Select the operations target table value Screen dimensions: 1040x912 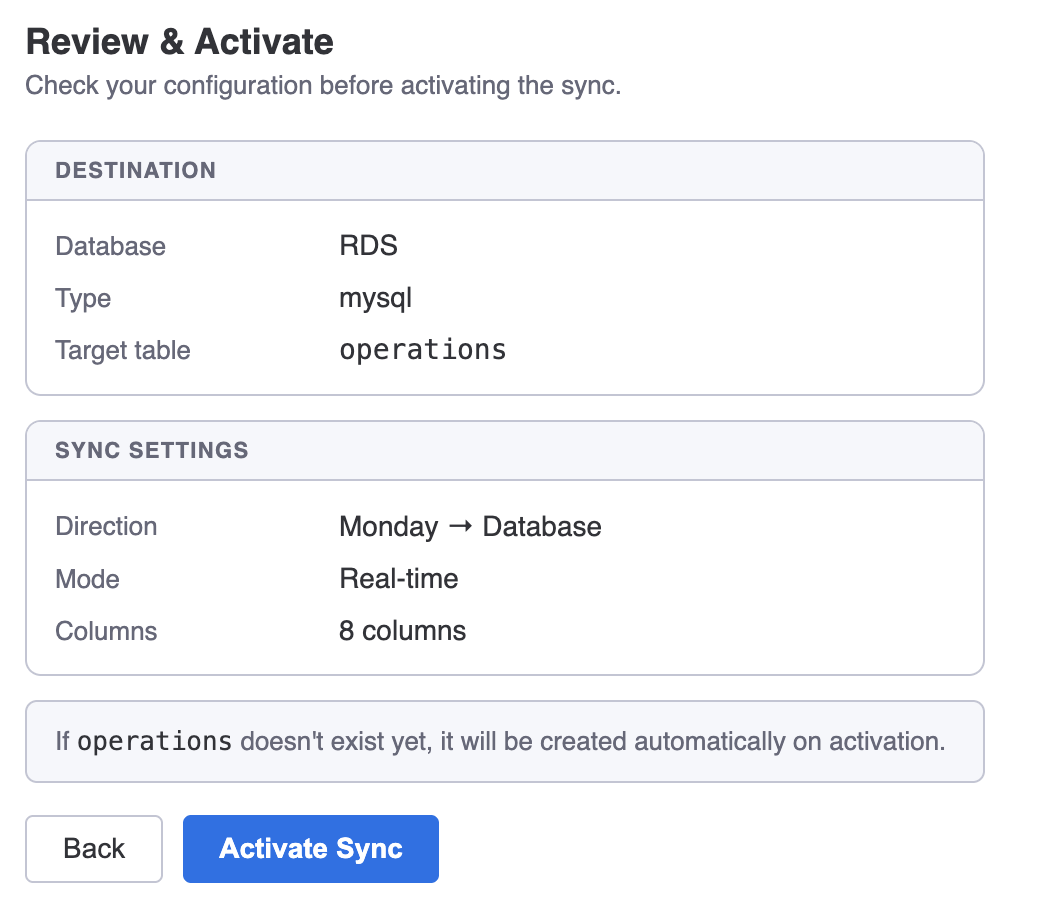pos(422,349)
